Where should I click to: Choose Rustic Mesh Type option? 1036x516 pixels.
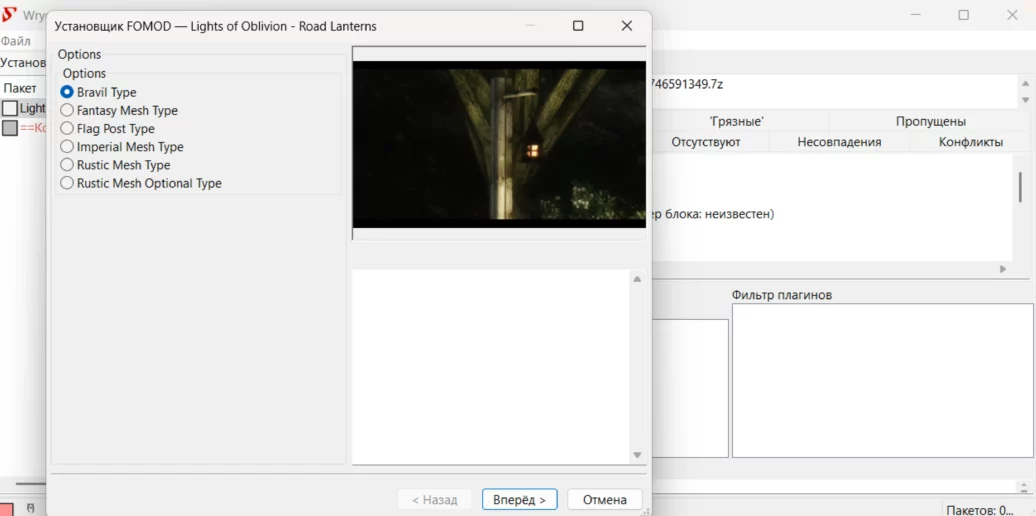click(67, 165)
